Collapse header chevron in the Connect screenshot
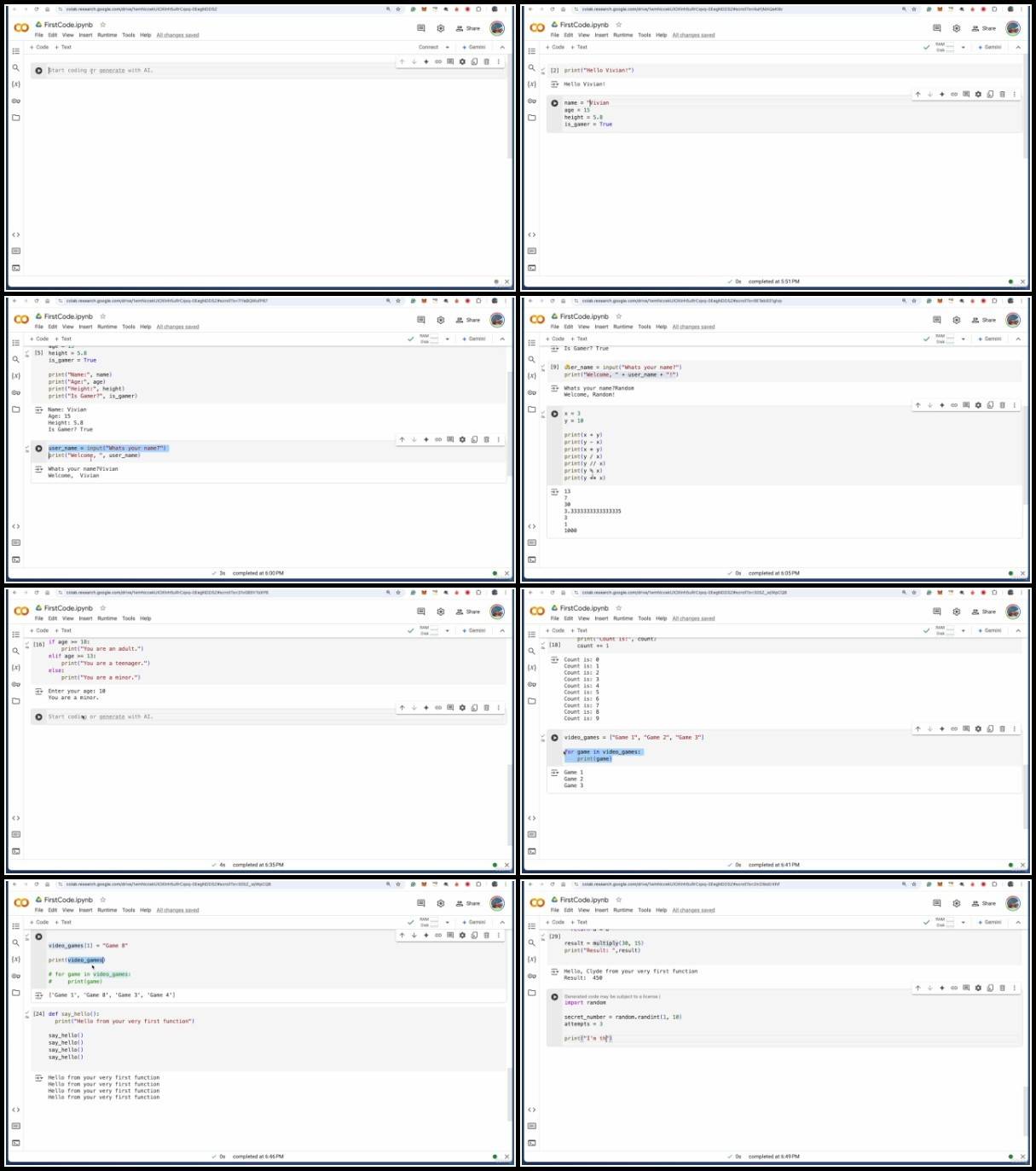1036x1171 pixels. [x=502, y=48]
